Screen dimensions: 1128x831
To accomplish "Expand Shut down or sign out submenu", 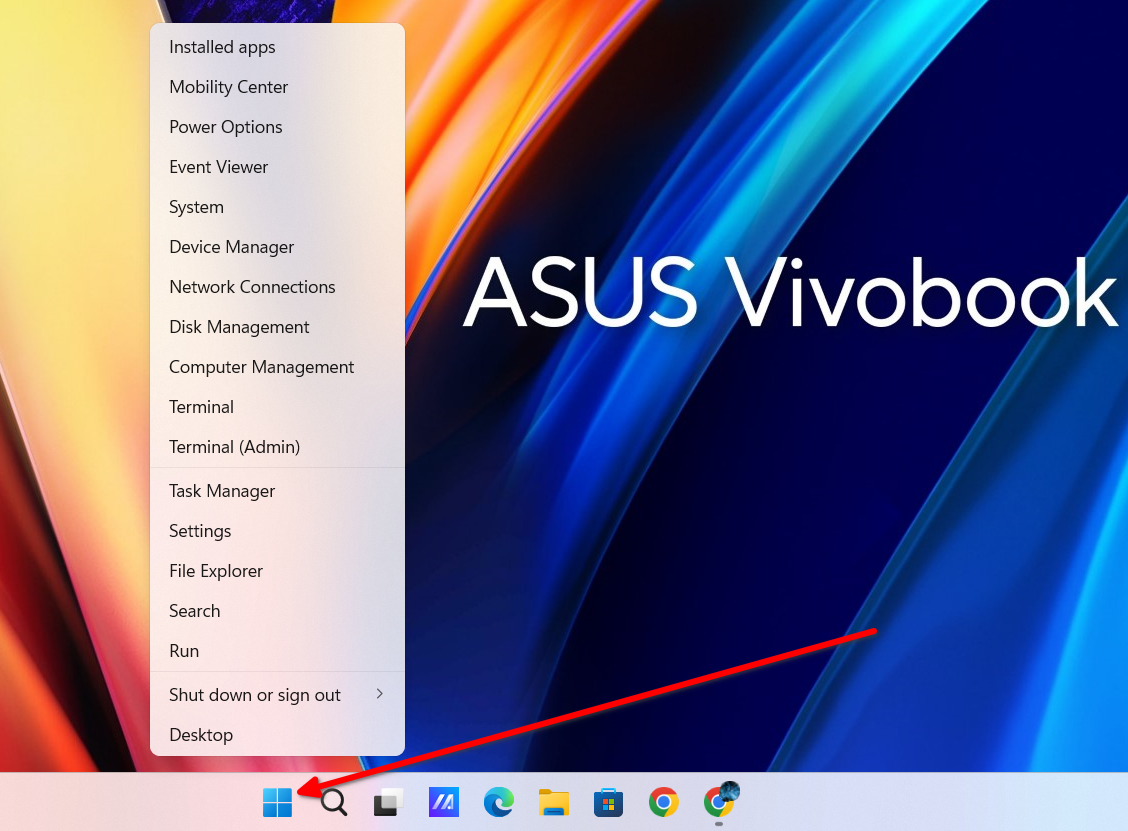I will click(277, 695).
